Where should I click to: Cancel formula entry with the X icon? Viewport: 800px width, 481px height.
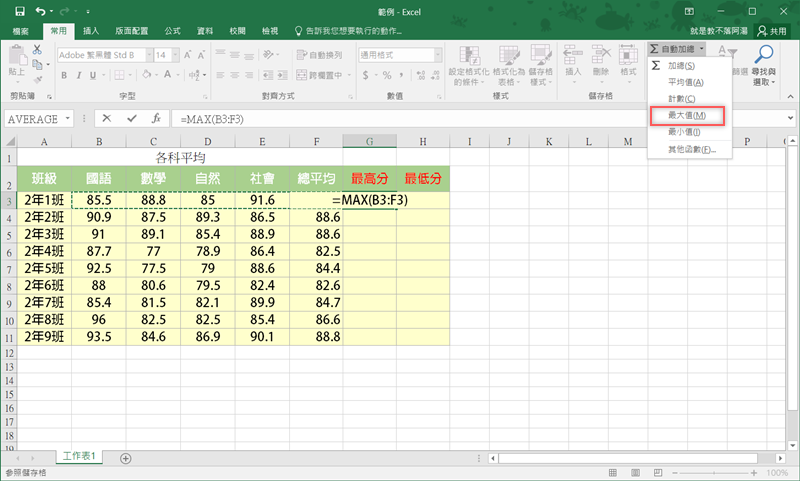pos(108,118)
